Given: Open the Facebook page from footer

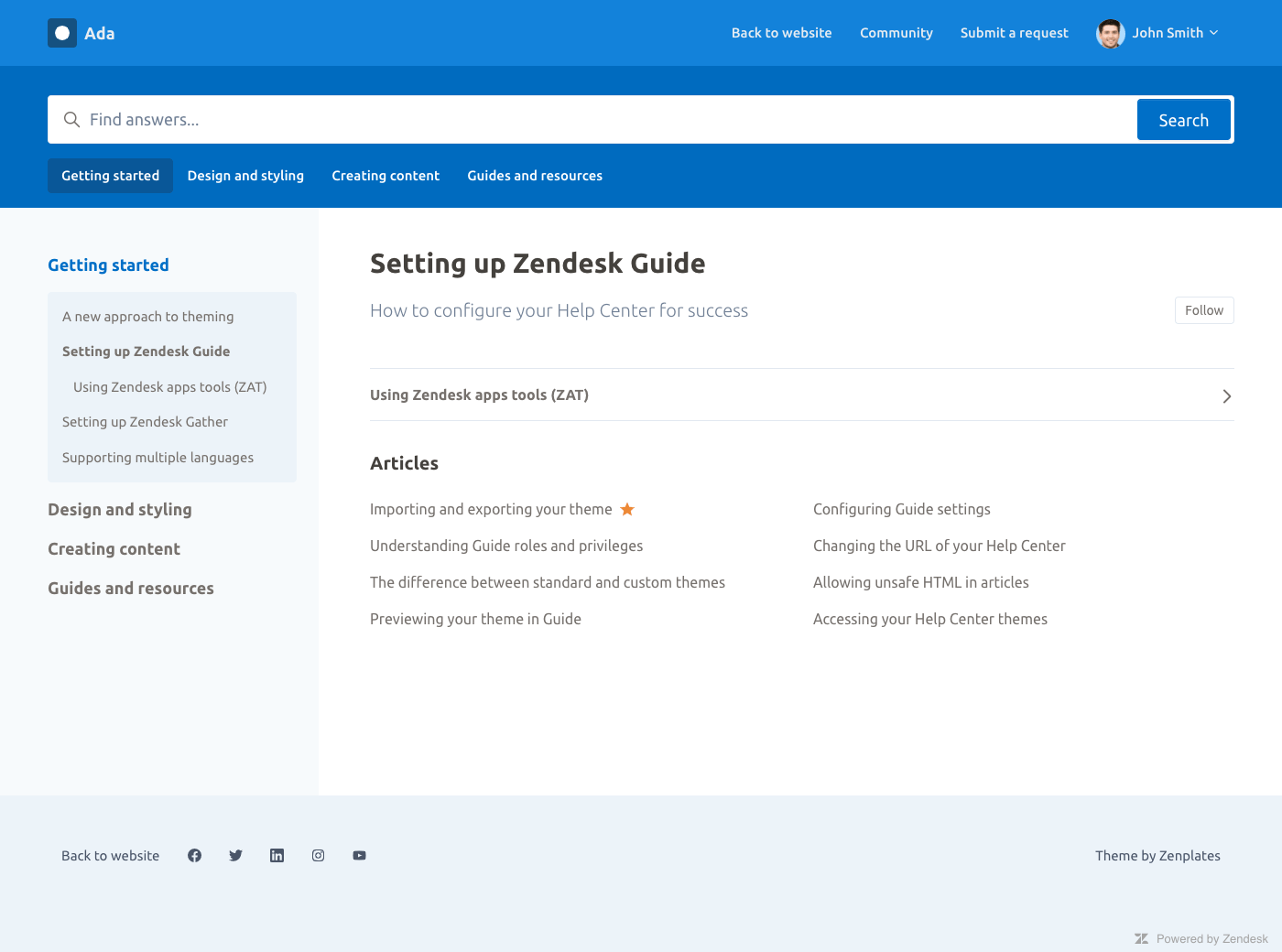Looking at the screenshot, I should click(194, 855).
